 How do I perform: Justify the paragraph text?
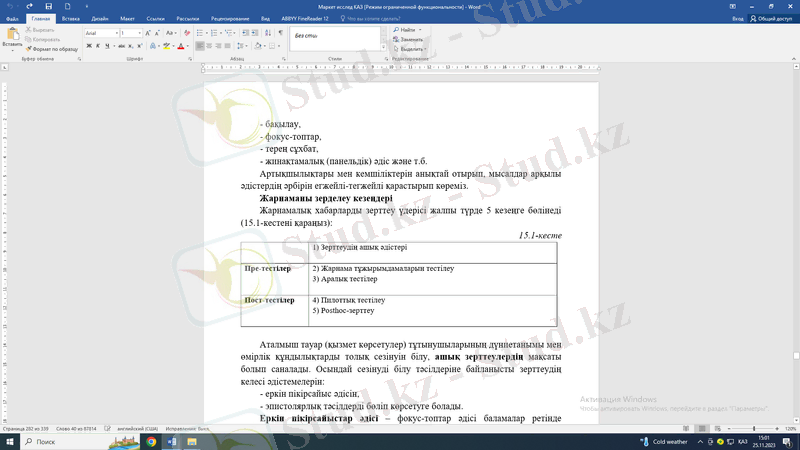(x=228, y=46)
